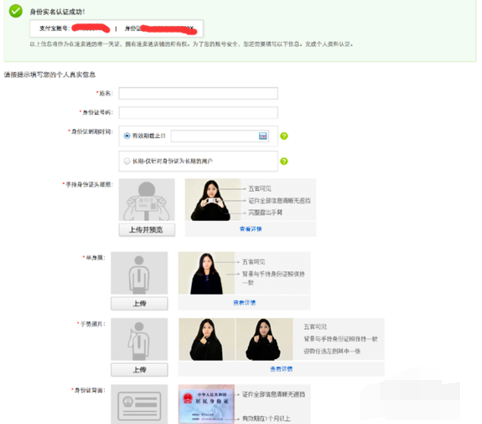
Task: Click the sample ID card back image
Action: (207, 404)
